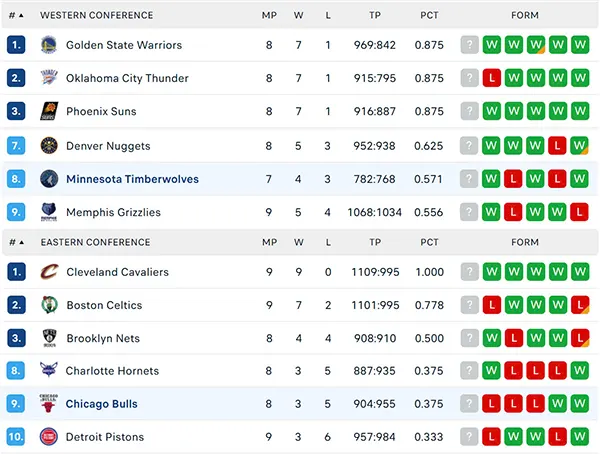600x454 pixels.
Task: Click the Charlotte Hornets logo
Action: [x=49, y=370]
